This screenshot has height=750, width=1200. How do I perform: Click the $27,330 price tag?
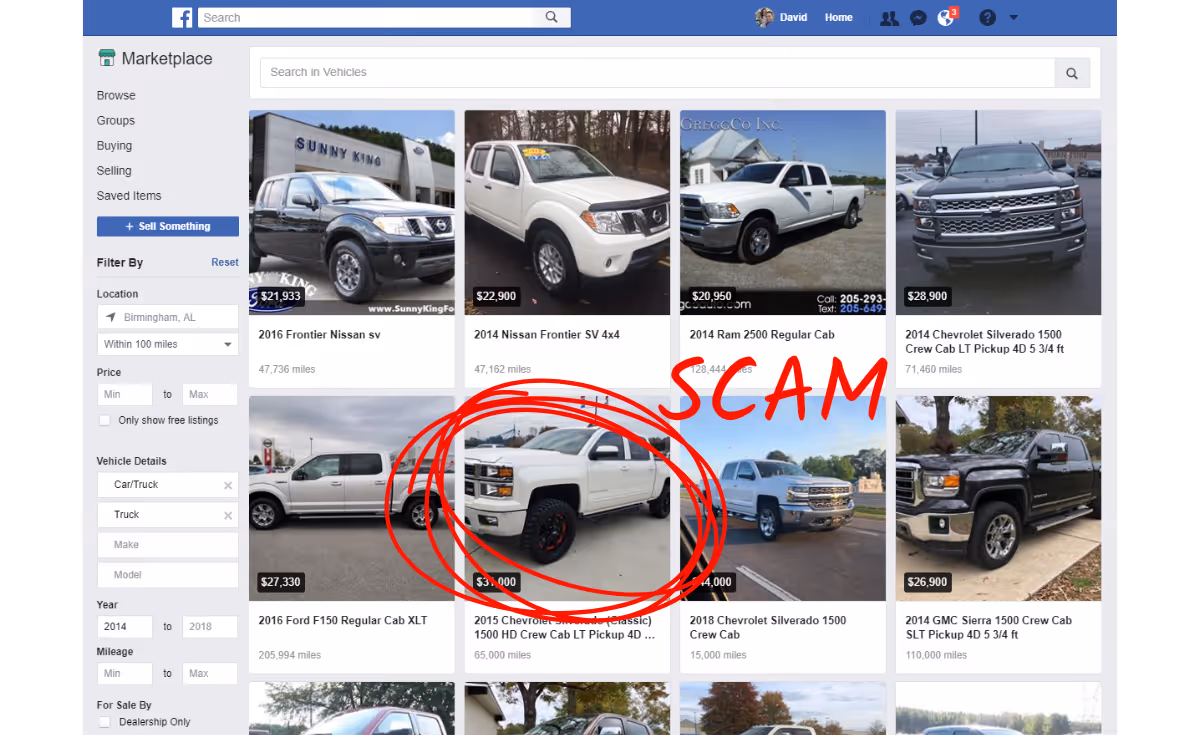(281, 582)
